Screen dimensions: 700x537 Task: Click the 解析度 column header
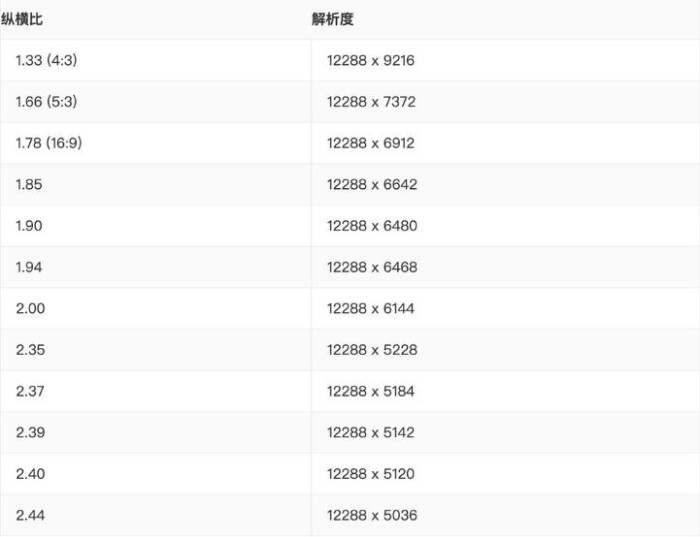333,19
